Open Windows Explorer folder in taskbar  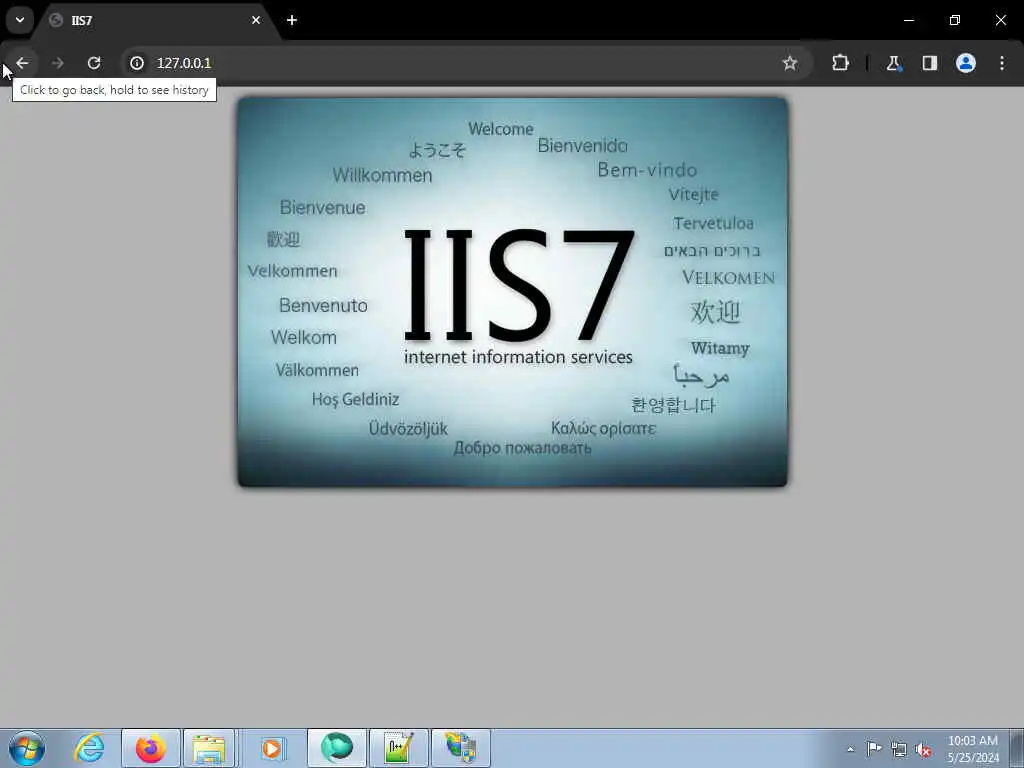tap(209, 748)
